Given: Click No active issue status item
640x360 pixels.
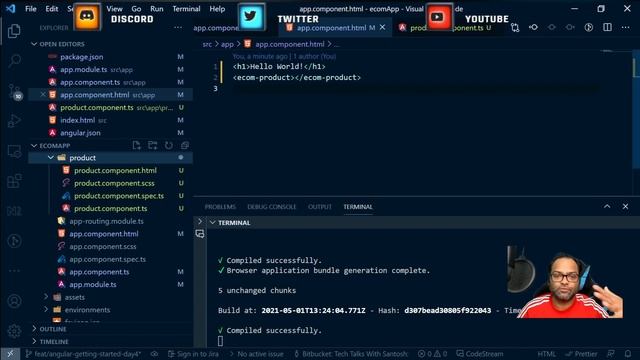Looking at the screenshot, I should (x=256, y=354).
